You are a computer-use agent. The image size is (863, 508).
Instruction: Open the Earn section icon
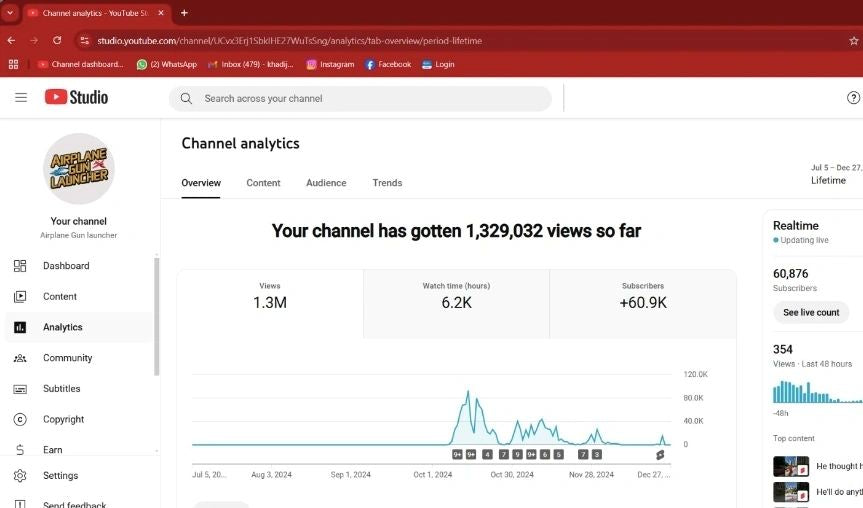tap(20, 450)
